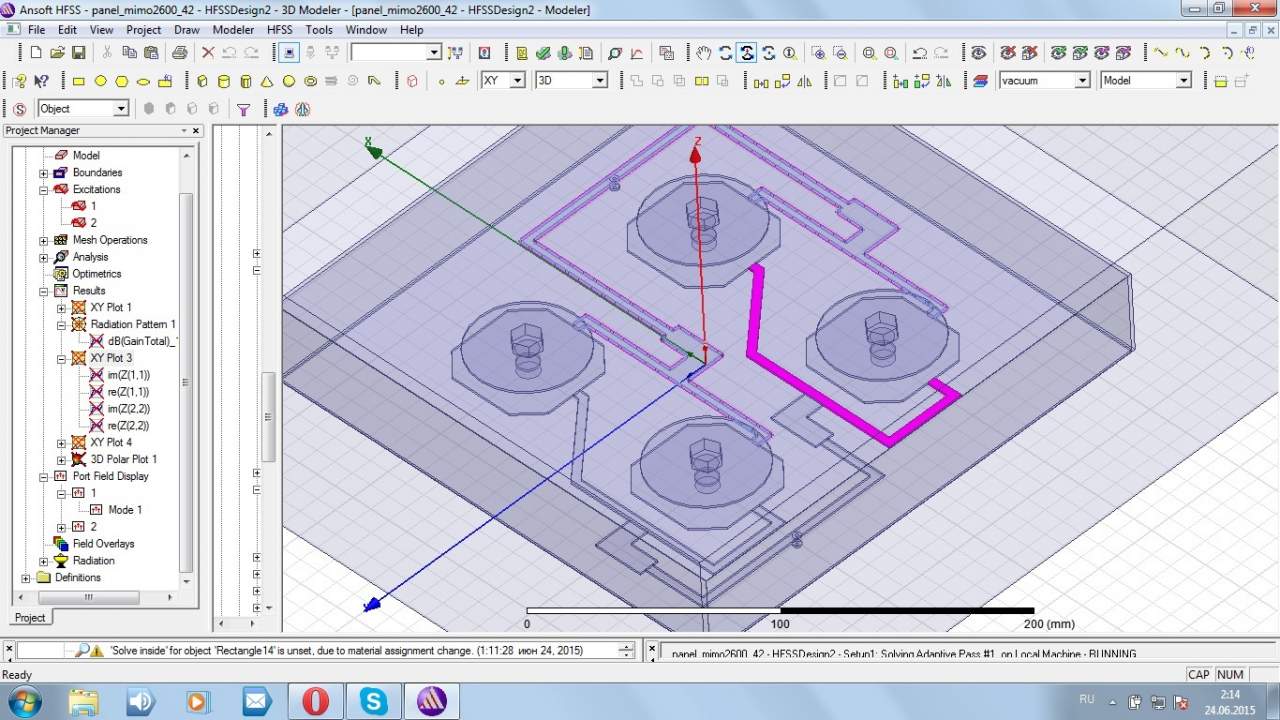Click the validation check mark icon
Viewport: 1280px width, 720px height.
[543, 53]
